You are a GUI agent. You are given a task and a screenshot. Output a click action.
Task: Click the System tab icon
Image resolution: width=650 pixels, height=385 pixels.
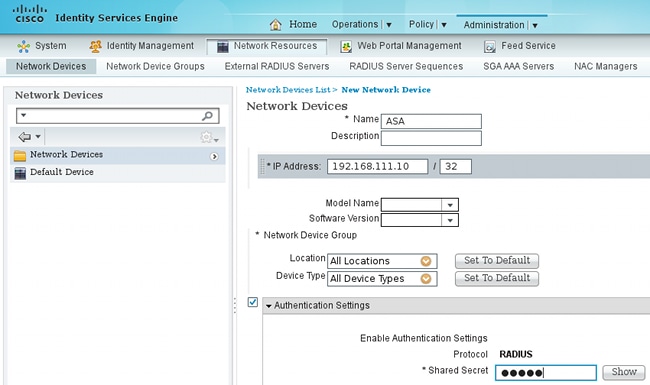pos(23,46)
